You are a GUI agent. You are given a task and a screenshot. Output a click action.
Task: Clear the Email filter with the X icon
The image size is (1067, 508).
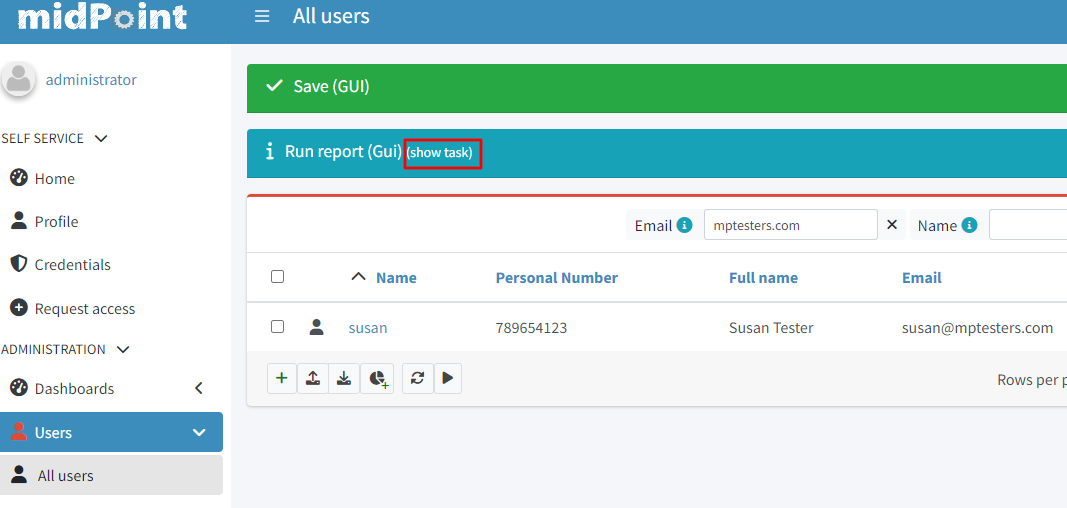pyautogui.click(x=892, y=225)
